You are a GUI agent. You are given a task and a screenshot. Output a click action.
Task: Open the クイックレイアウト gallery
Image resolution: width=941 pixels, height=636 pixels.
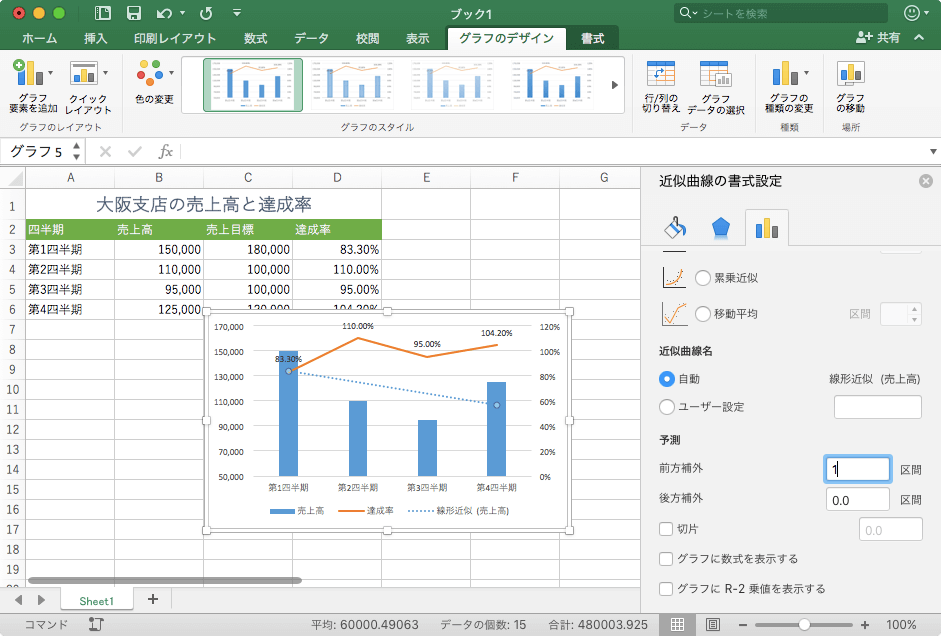(x=88, y=86)
